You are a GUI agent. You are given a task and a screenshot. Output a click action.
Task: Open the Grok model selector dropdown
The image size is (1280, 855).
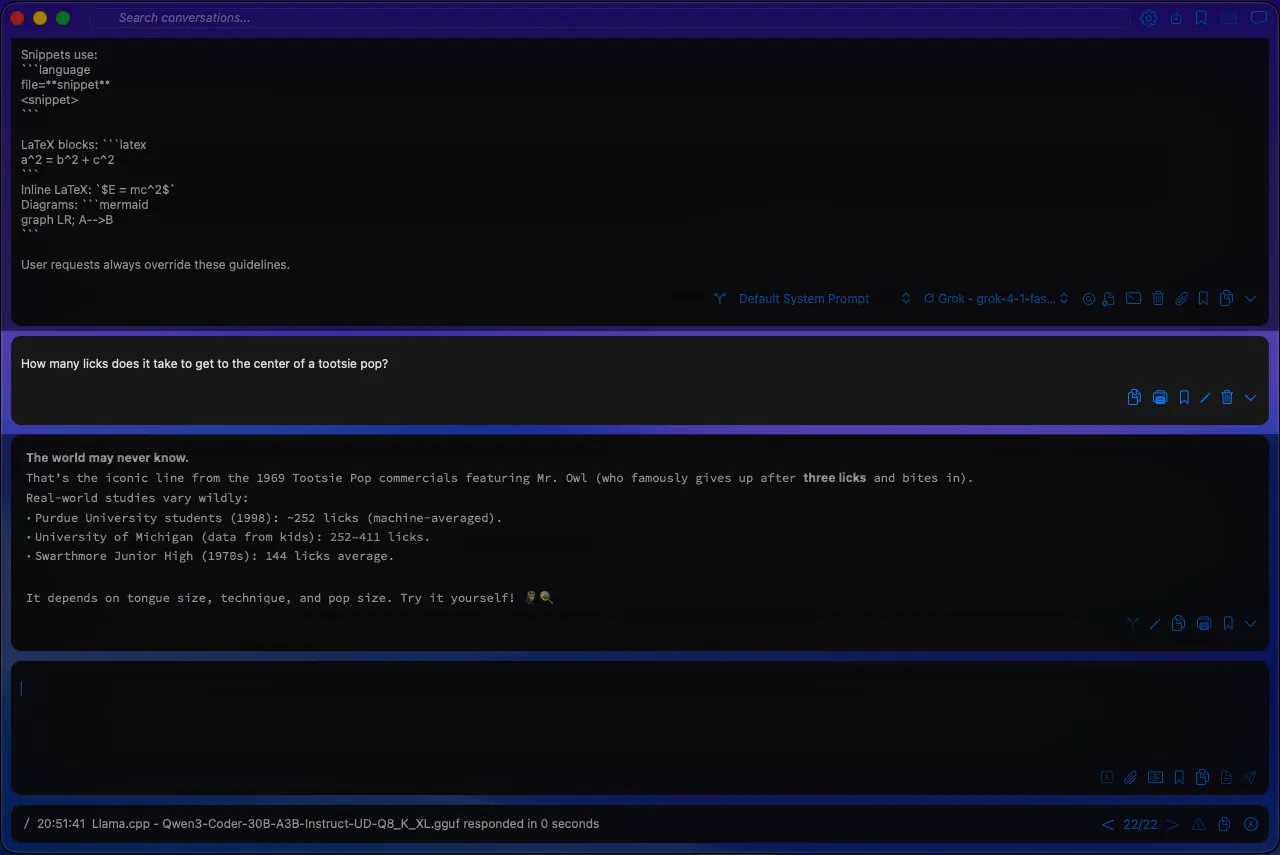pos(995,299)
